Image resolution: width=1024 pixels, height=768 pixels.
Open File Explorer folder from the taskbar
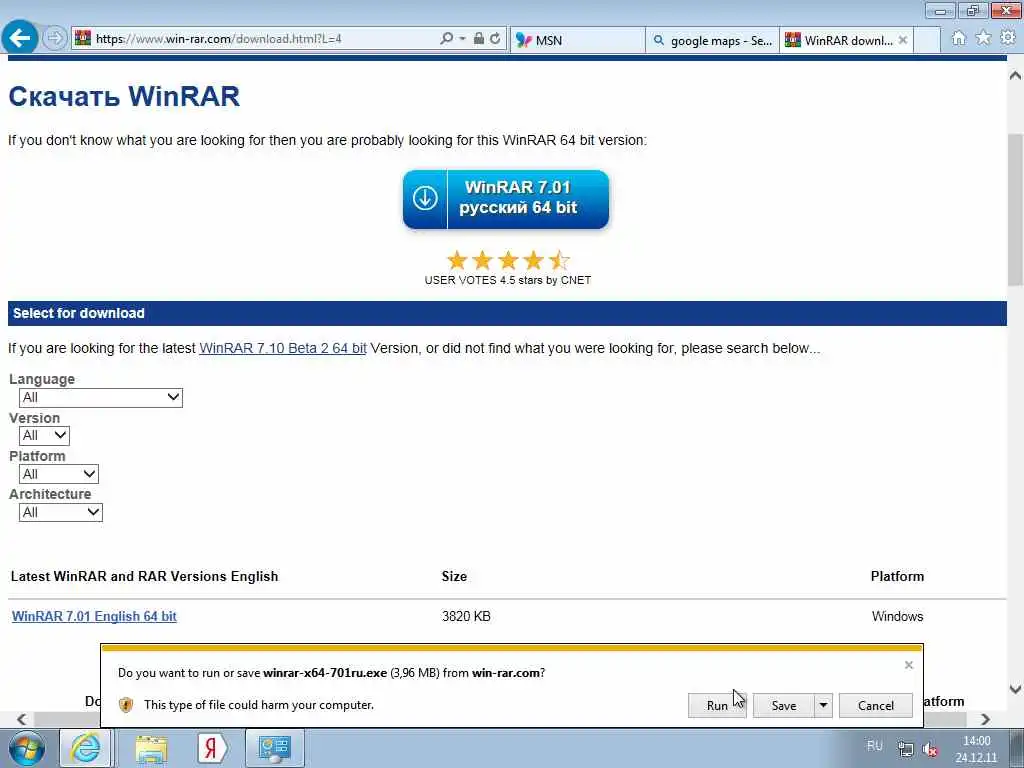[x=152, y=750]
